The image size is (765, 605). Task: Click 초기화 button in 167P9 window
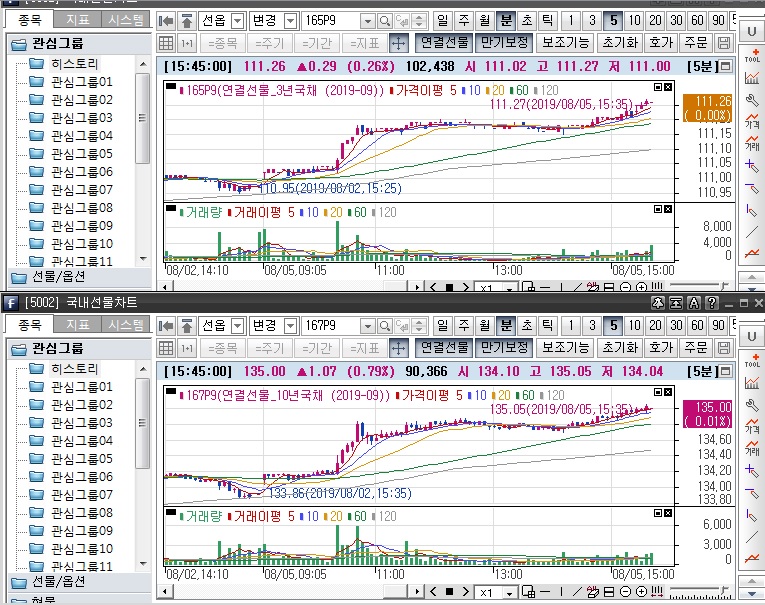click(620, 348)
